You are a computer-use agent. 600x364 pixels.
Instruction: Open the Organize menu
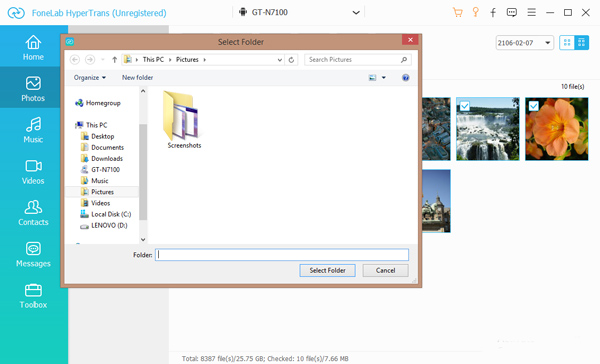coord(90,77)
